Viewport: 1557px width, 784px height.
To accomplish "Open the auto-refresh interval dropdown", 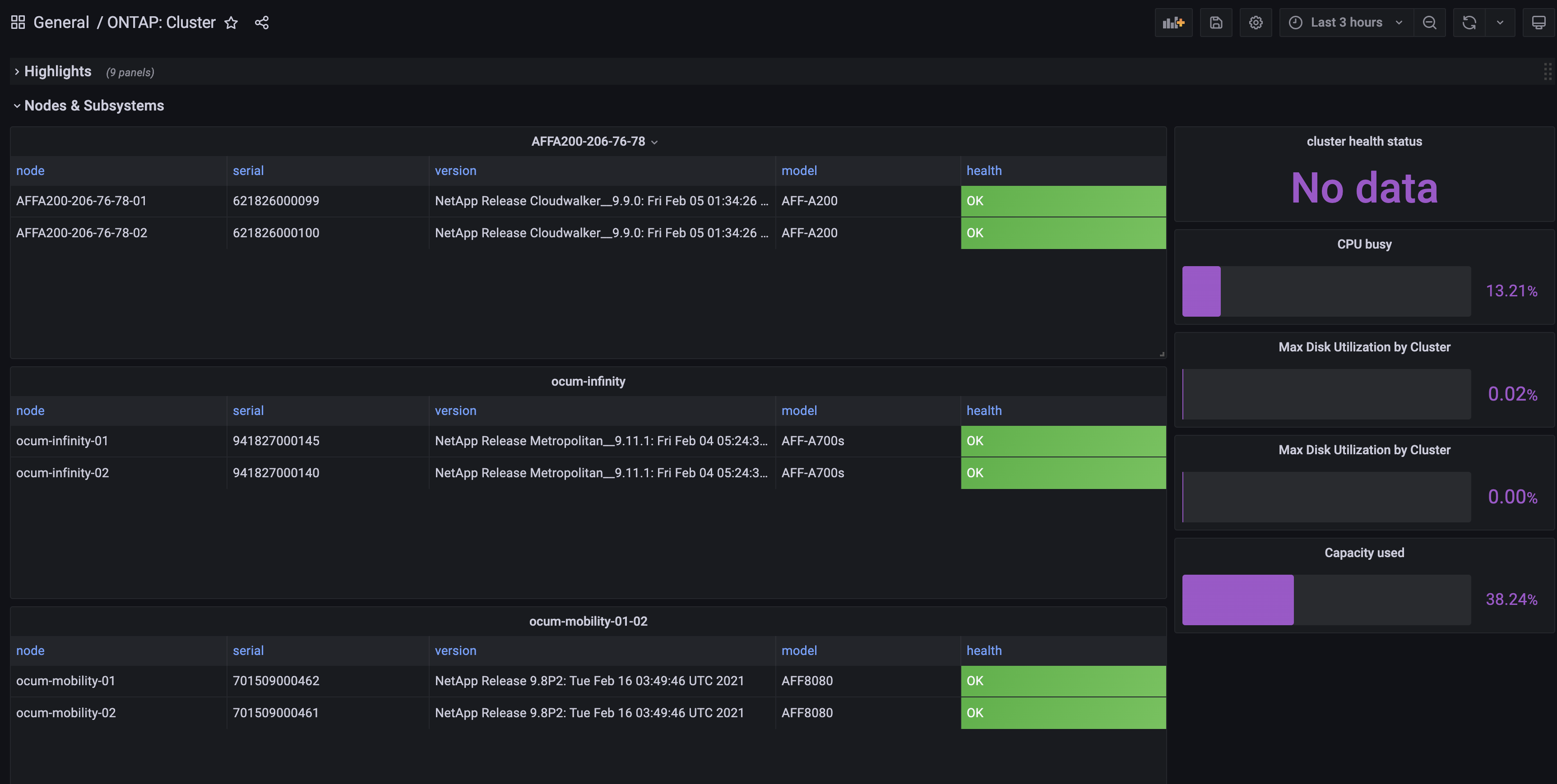I will click(1500, 23).
